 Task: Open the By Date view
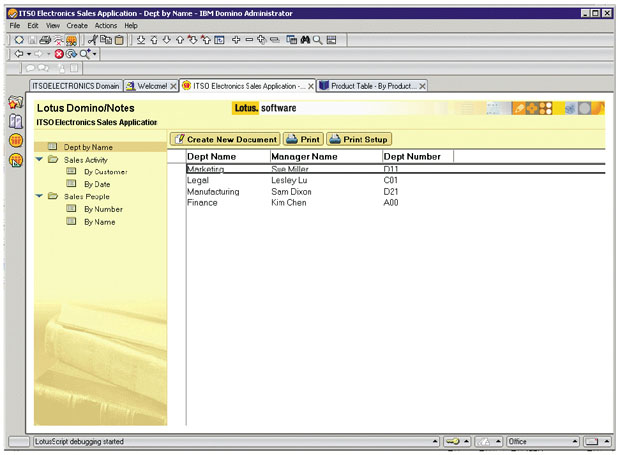click(x=97, y=184)
